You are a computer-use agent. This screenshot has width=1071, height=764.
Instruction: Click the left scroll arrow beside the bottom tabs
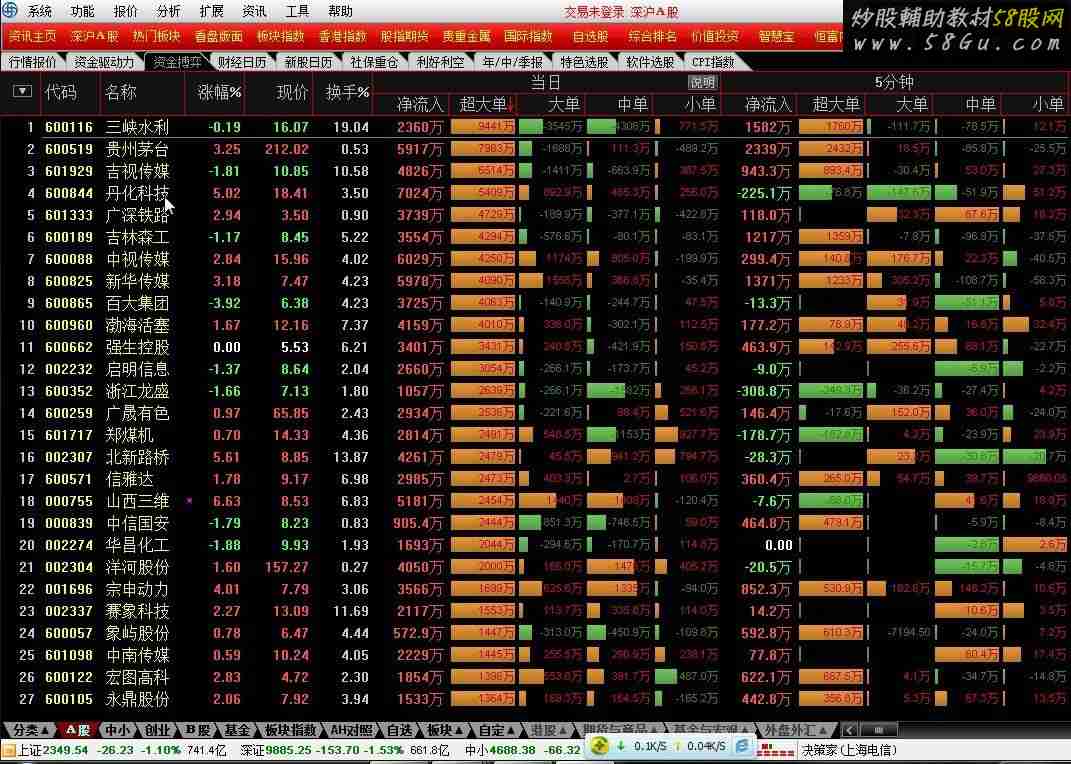[849, 731]
